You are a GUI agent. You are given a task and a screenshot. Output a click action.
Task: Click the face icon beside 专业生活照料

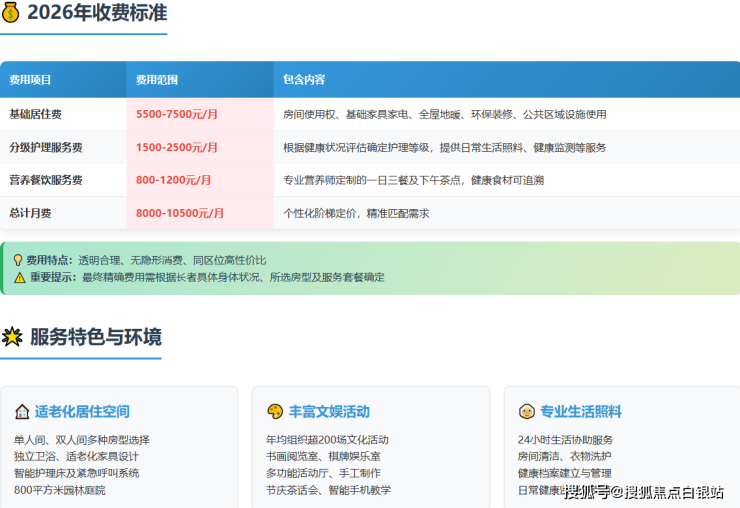(x=526, y=411)
